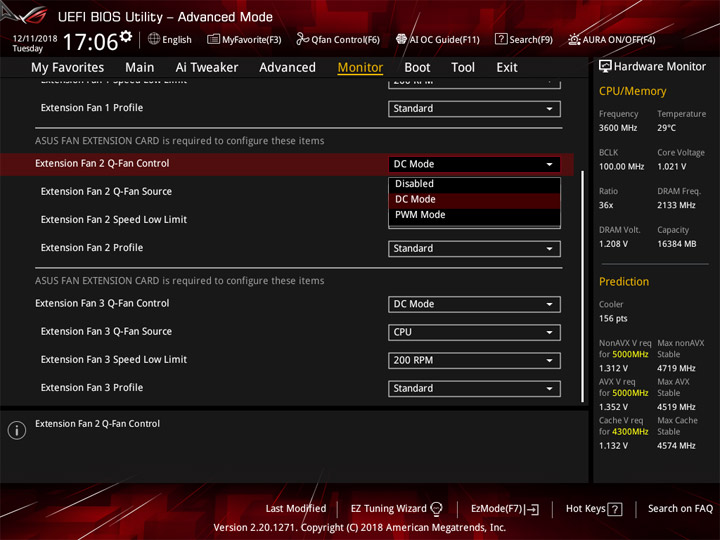Screen dimensions: 720x540
Task: Open the Exit tab
Action: point(506,68)
